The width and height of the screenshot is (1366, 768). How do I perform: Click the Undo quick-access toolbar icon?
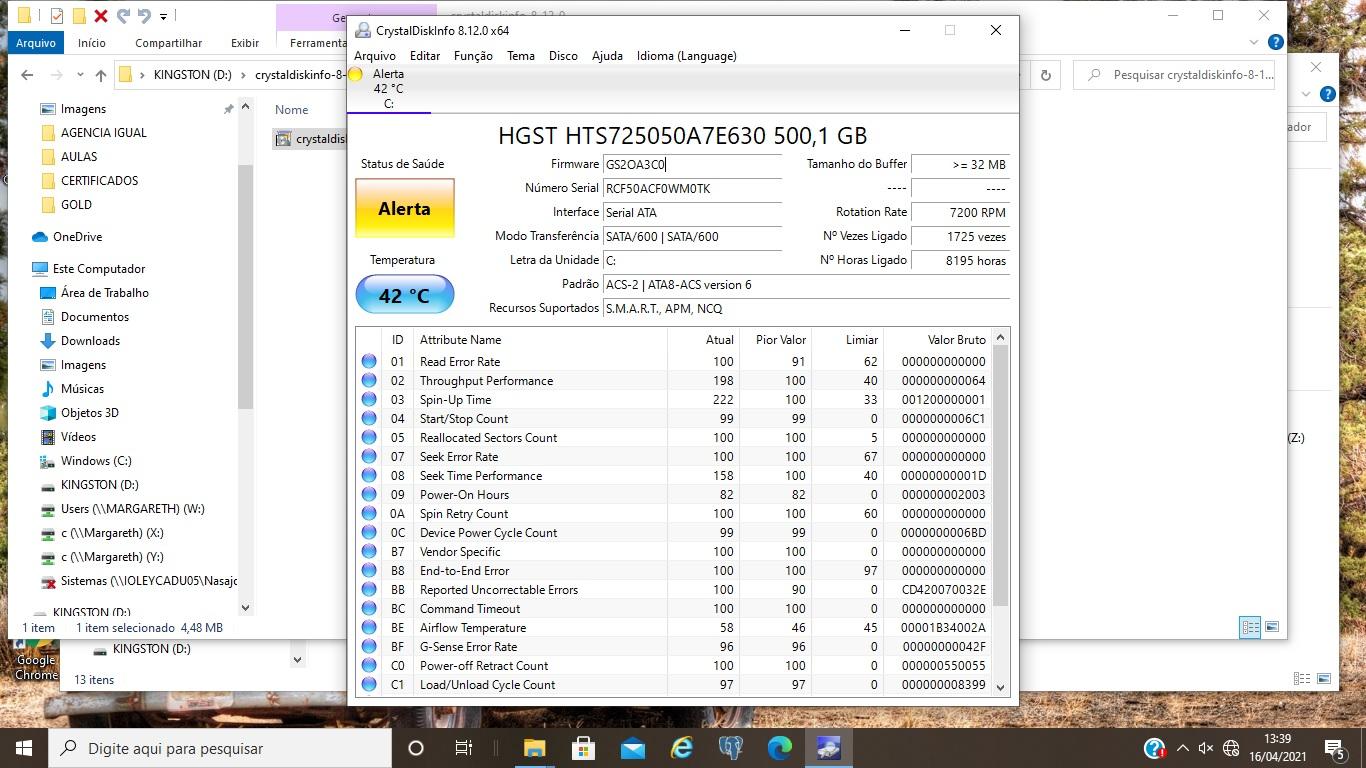point(124,15)
